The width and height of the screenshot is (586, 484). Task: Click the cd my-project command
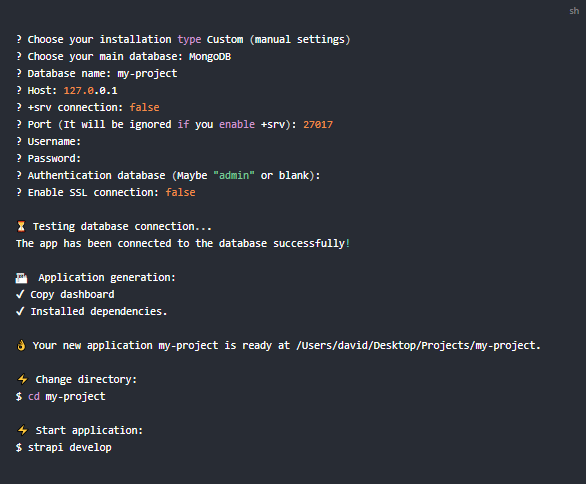[x=67, y=397]
